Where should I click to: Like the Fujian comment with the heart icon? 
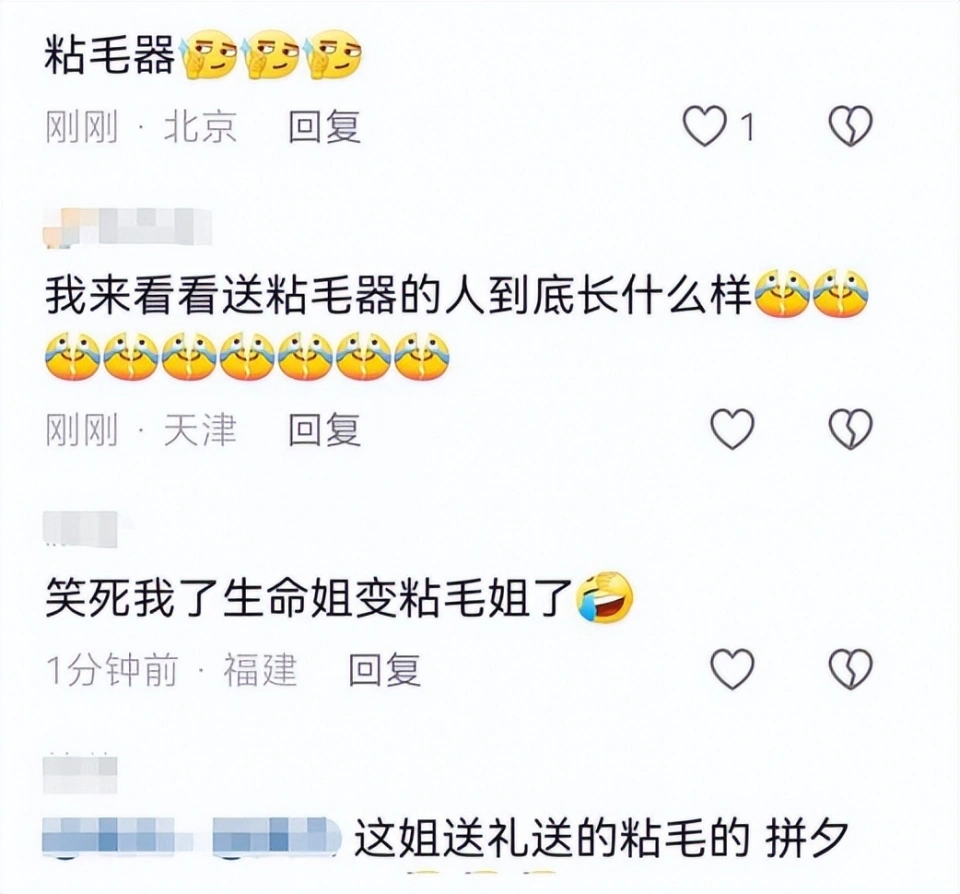(732, 669)
